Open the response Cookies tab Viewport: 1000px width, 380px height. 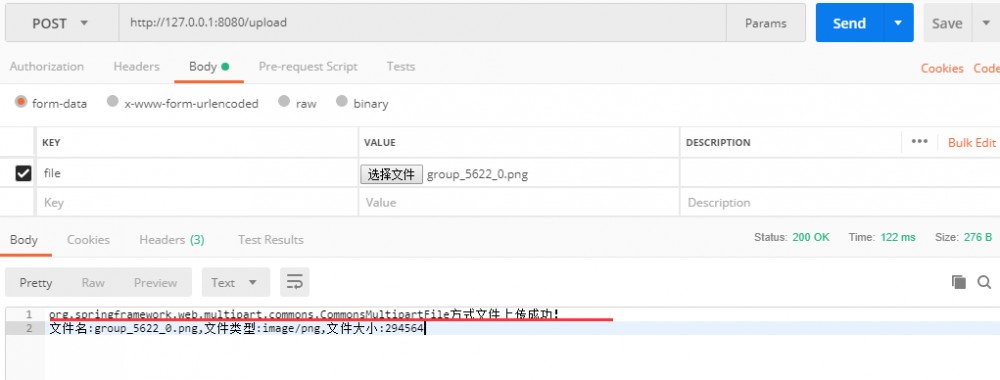coord(88,240)
